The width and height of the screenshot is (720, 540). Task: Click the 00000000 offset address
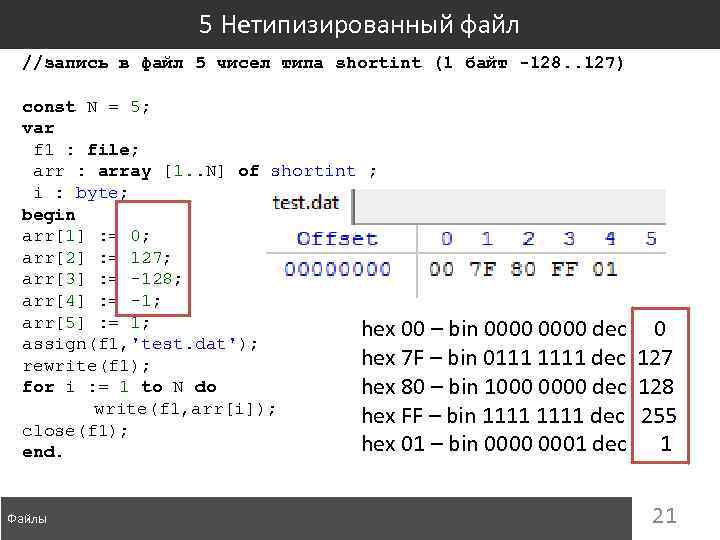pyautogui.click(x=338, y=269)
